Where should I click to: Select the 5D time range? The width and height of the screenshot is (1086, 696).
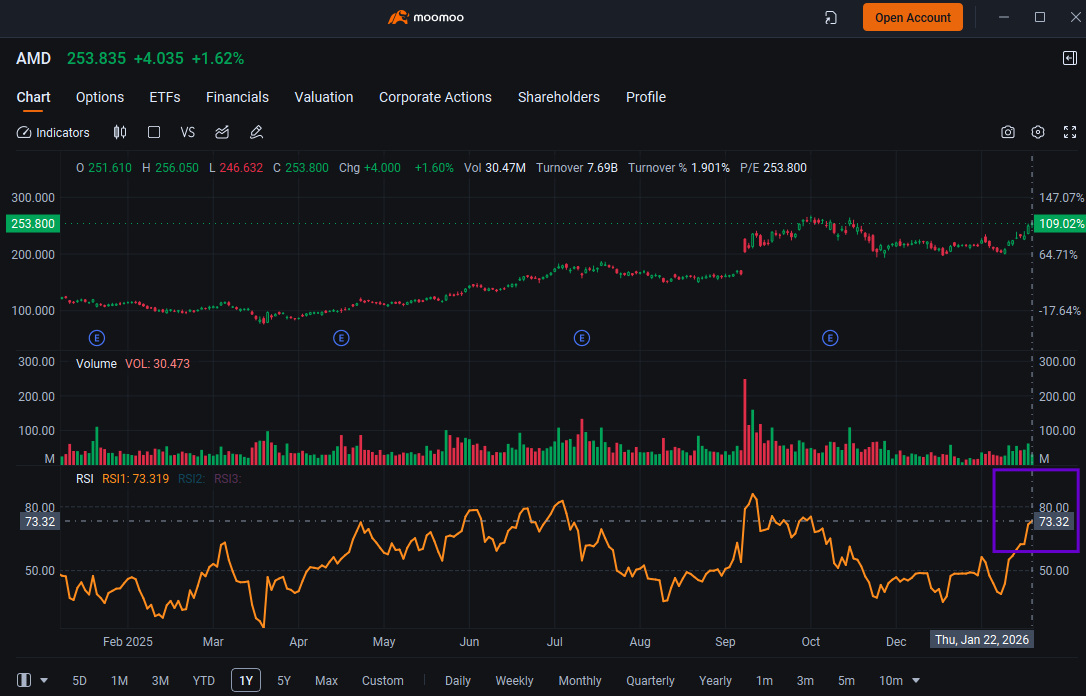(x=80, y=681)
